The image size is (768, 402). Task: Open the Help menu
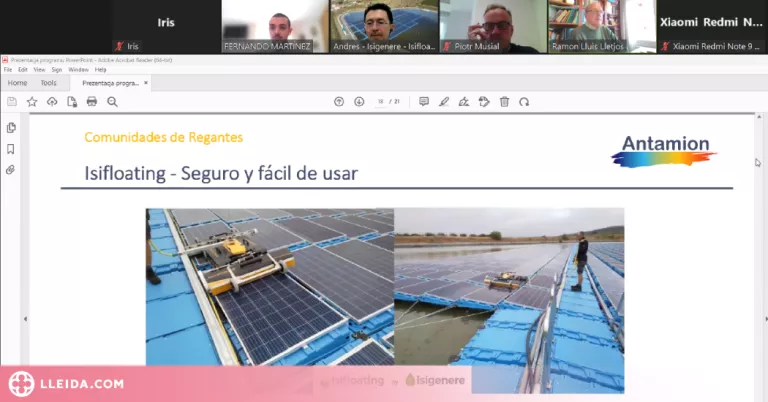coord(100,70)
